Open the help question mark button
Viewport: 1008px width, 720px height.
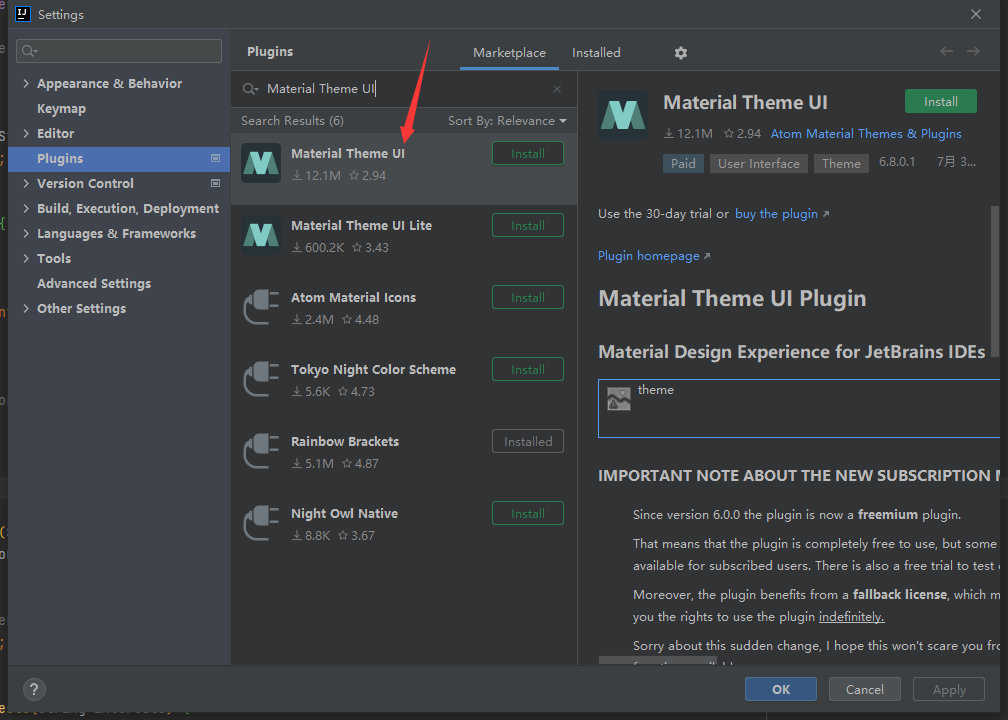(34, 690)
